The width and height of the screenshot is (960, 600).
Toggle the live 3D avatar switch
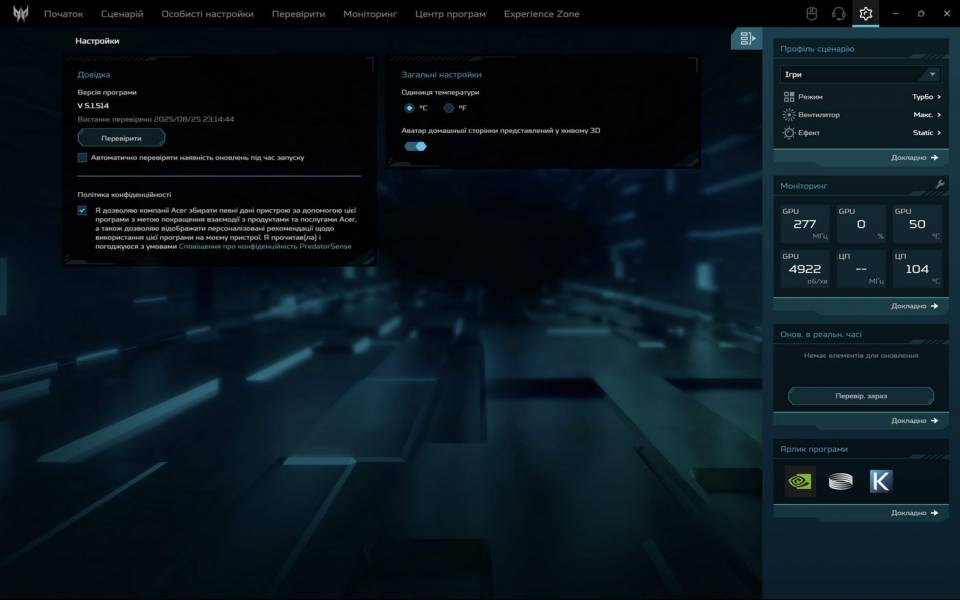(415, 146)
